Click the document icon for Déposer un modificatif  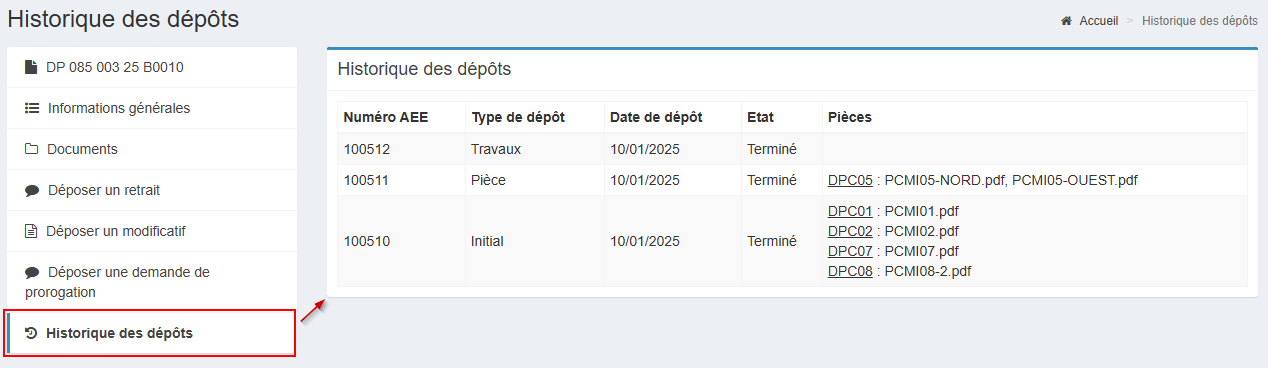point(30,231)
